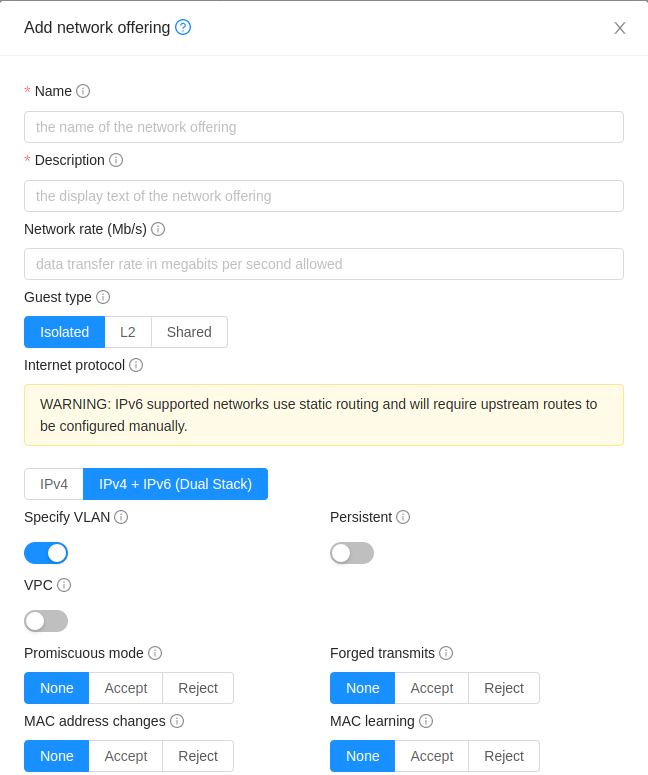The height and width of the screenshot is (775, 648).
Task: Click info icon next to Promiscuous mode
Action: 155,653
